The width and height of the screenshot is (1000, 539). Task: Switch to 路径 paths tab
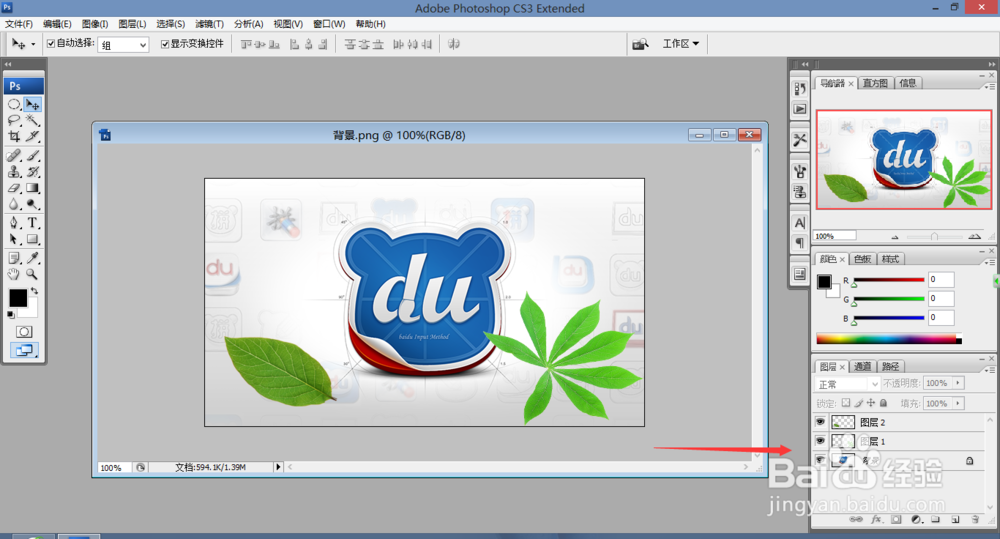pyautogui.click(x=890, y=366)
